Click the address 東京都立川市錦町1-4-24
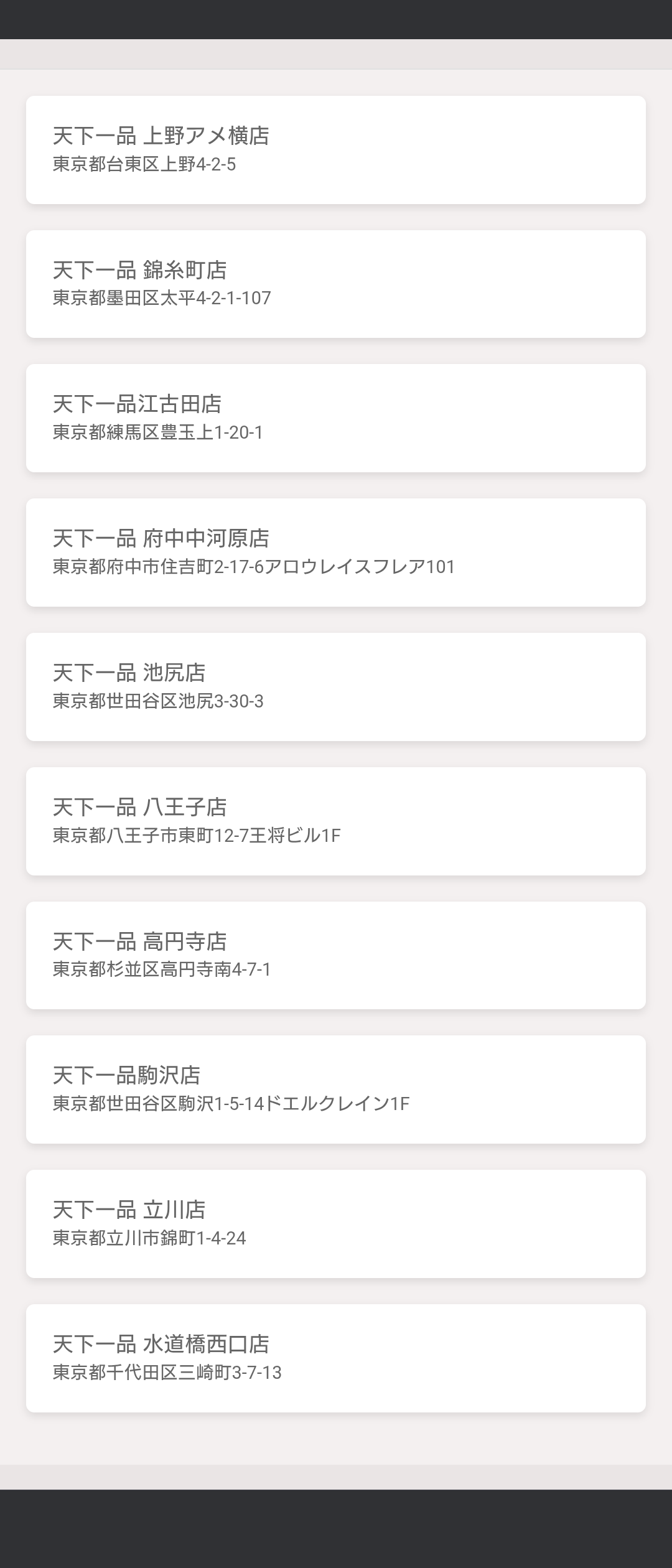 [x=149, y=1238]
